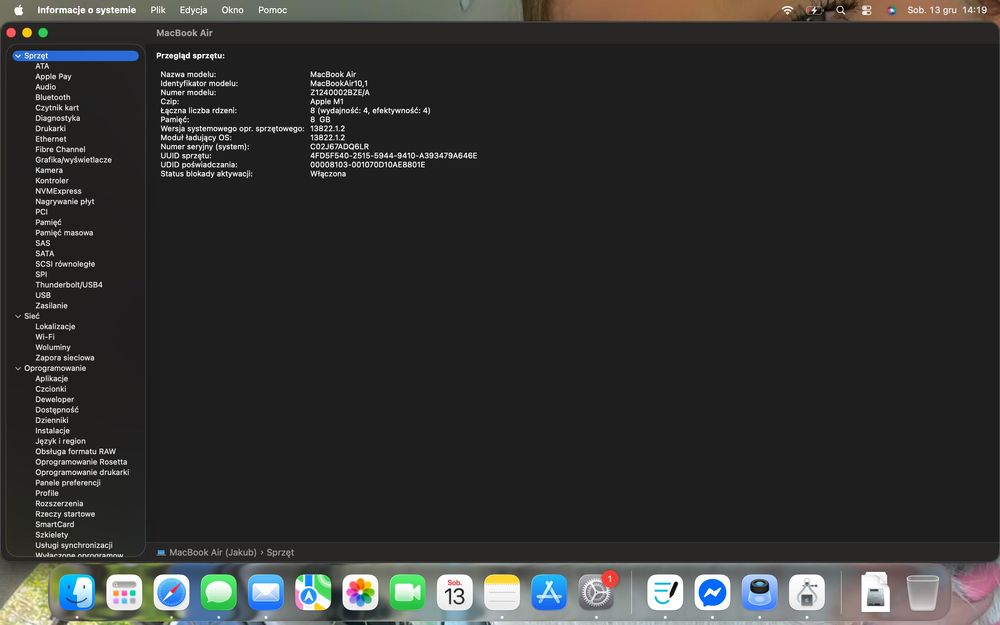Open the disk image file in Dock
Screen dimensions: 1000x625
coord(876,592)
